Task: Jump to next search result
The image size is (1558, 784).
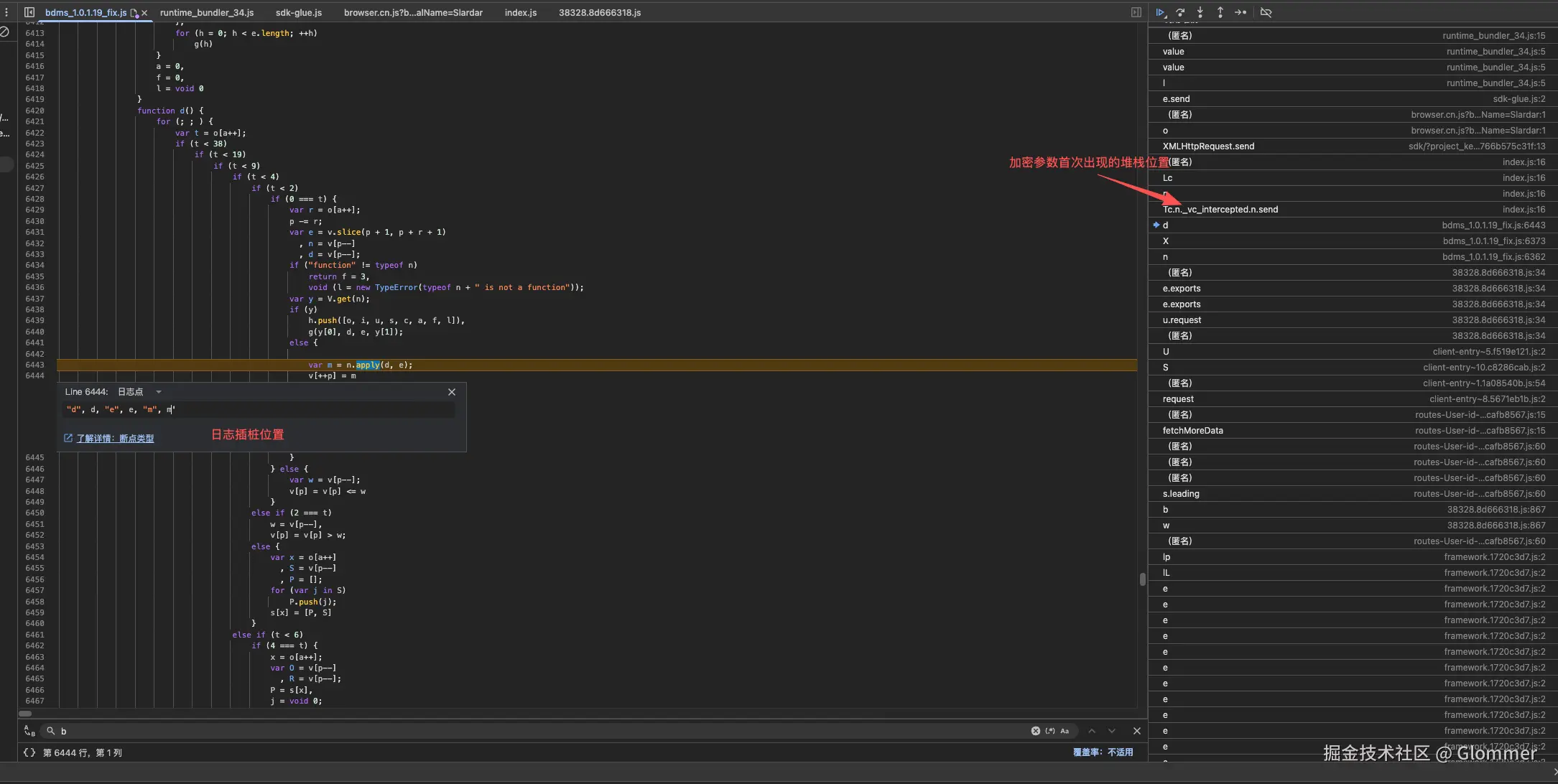Action: (x=1112, y=731)
